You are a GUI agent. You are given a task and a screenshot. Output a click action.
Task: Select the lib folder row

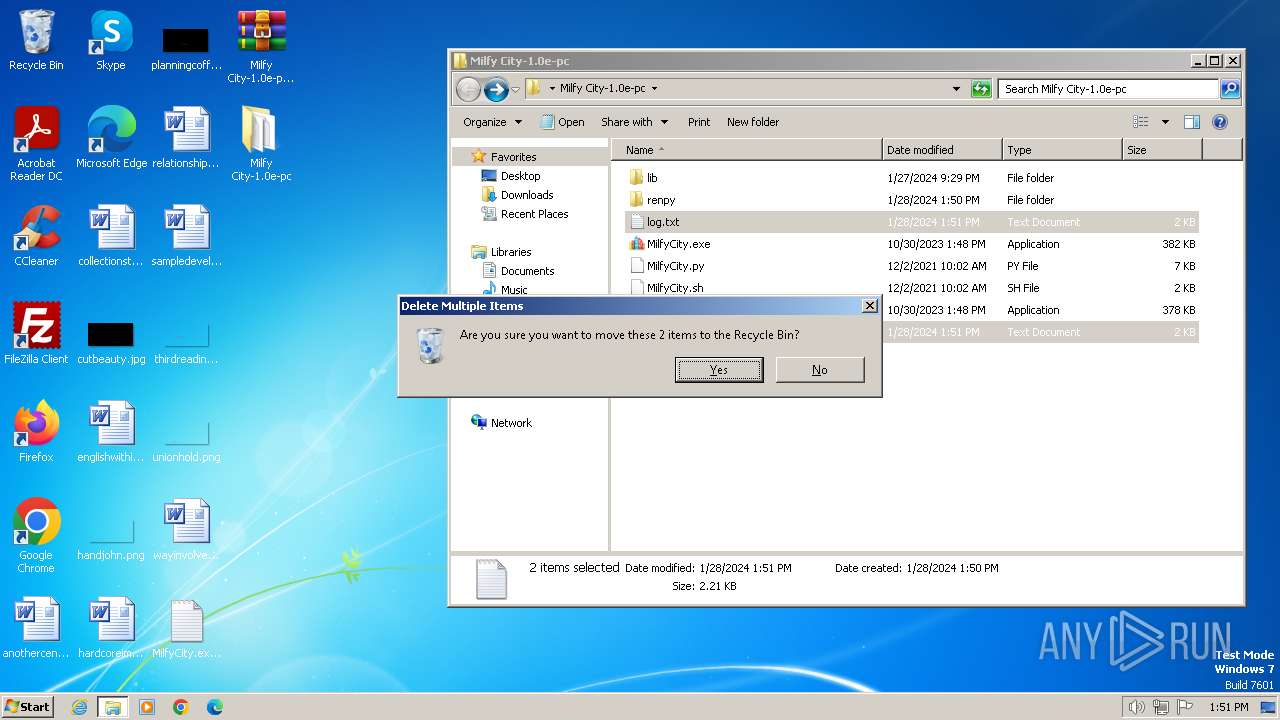click(911, 178)
